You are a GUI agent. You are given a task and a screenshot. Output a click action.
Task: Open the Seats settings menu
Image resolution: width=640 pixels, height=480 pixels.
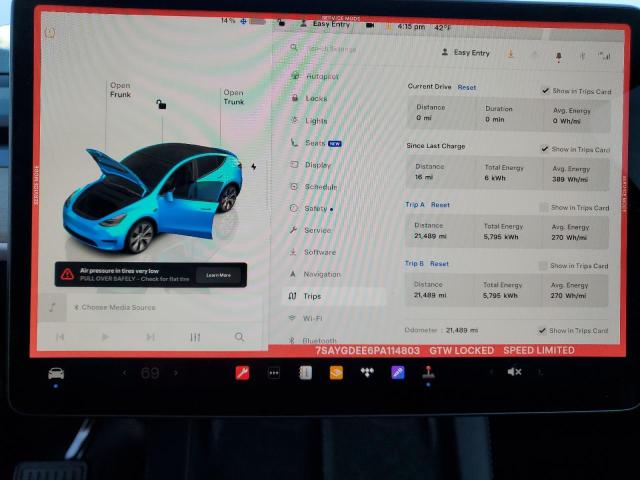click(x=316, y=143)
